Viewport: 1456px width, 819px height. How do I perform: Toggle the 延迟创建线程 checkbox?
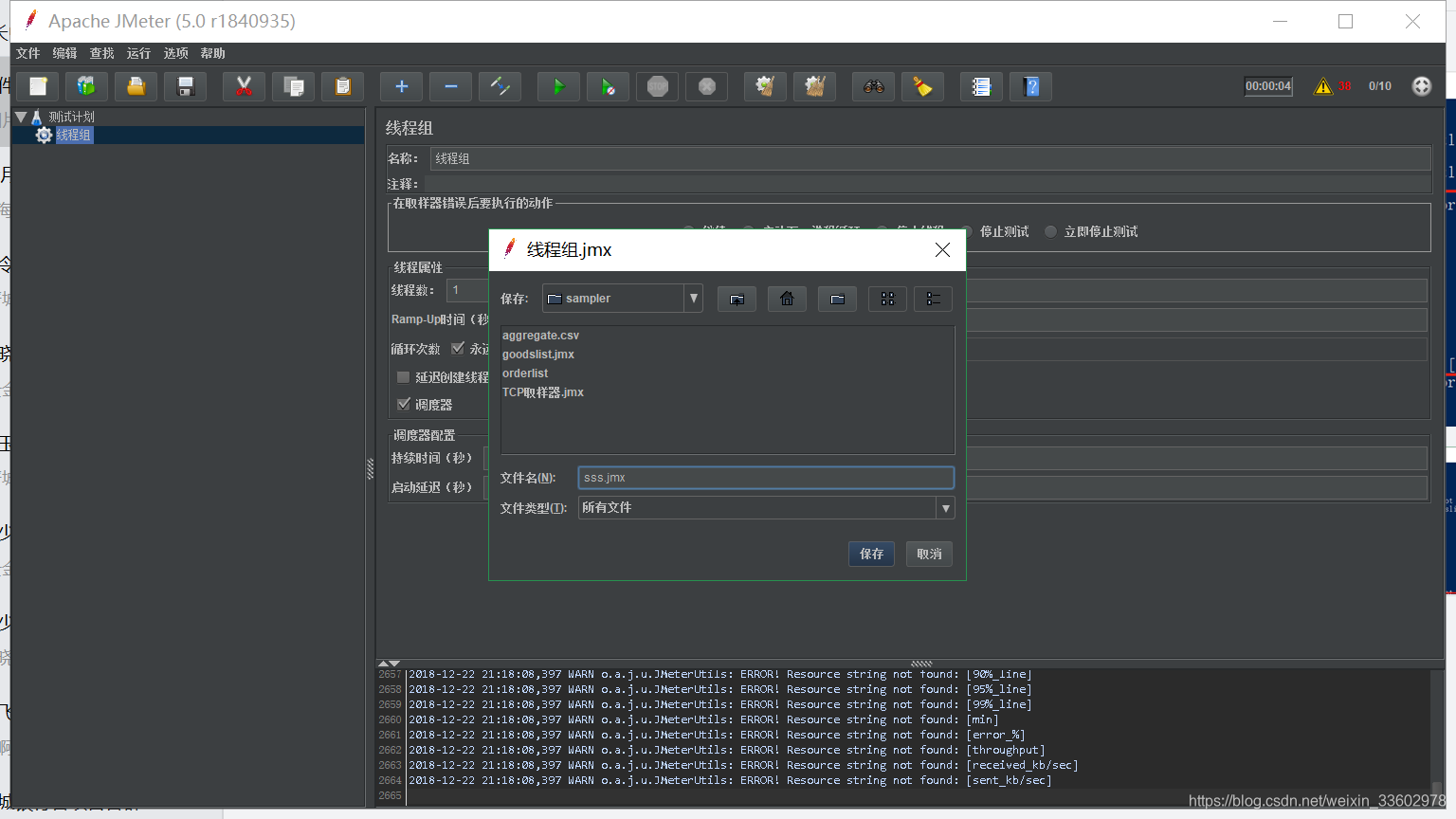point(403,377)
